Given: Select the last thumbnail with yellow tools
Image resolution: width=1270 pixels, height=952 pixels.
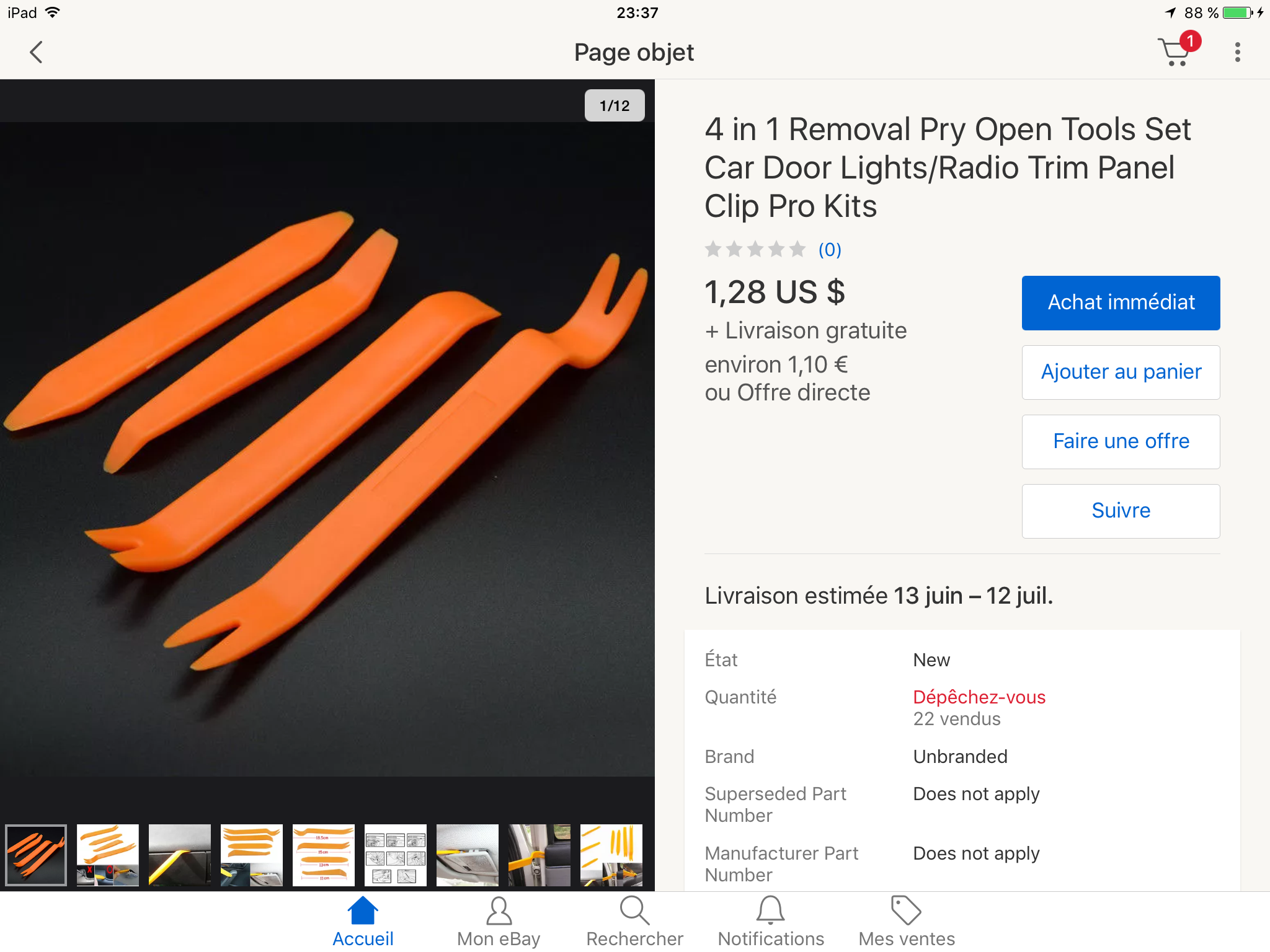Looking at the screenshot, I should [611, 855].
